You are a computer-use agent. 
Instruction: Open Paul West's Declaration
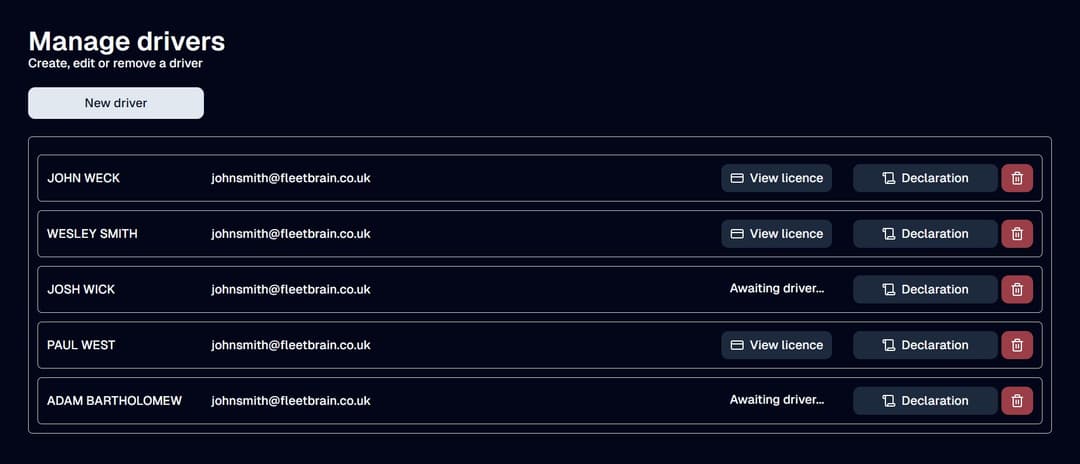[x=925, y=345]
